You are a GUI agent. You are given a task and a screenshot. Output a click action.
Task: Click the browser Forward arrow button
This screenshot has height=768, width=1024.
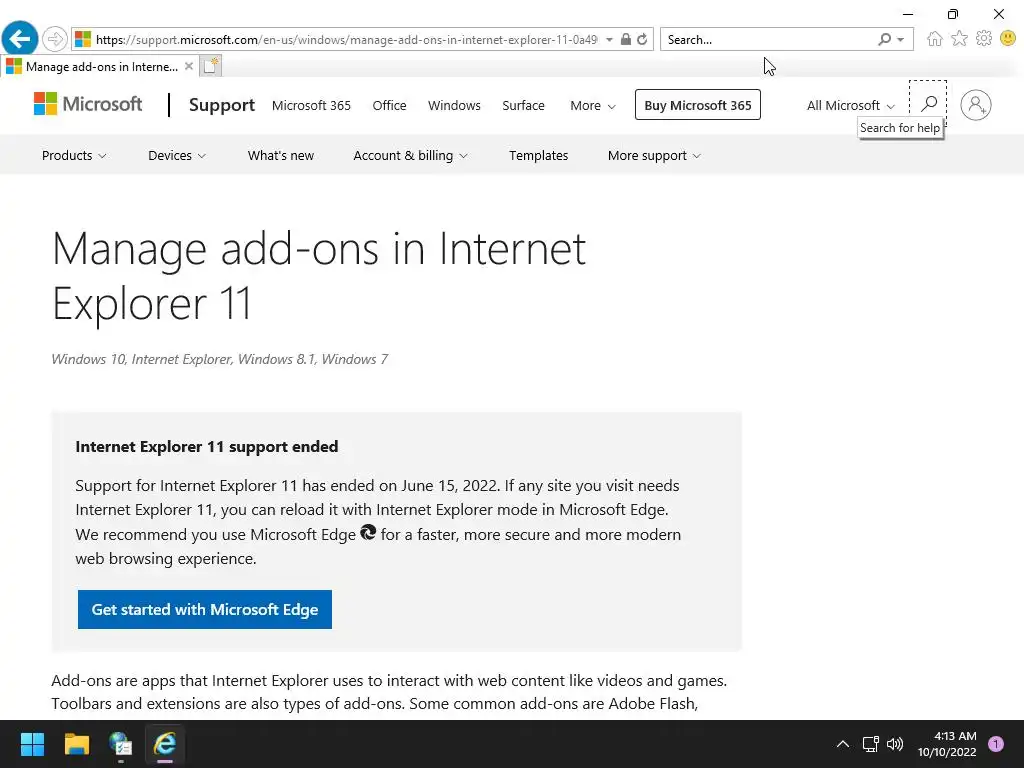(55, 39)
